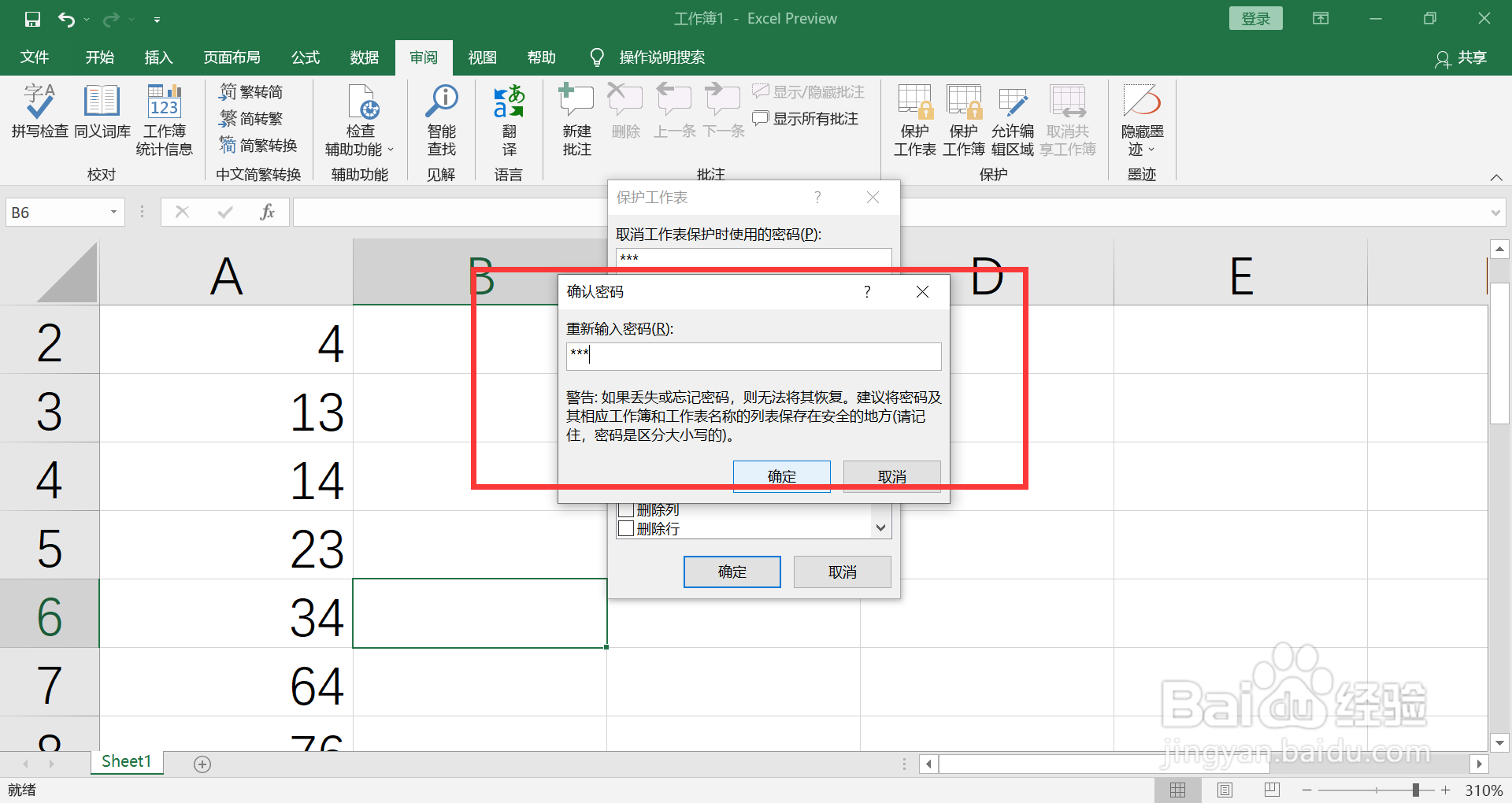This screenshot has height=803, width=1512.
Task: Insert a New Comment
Action: (576, 120)
